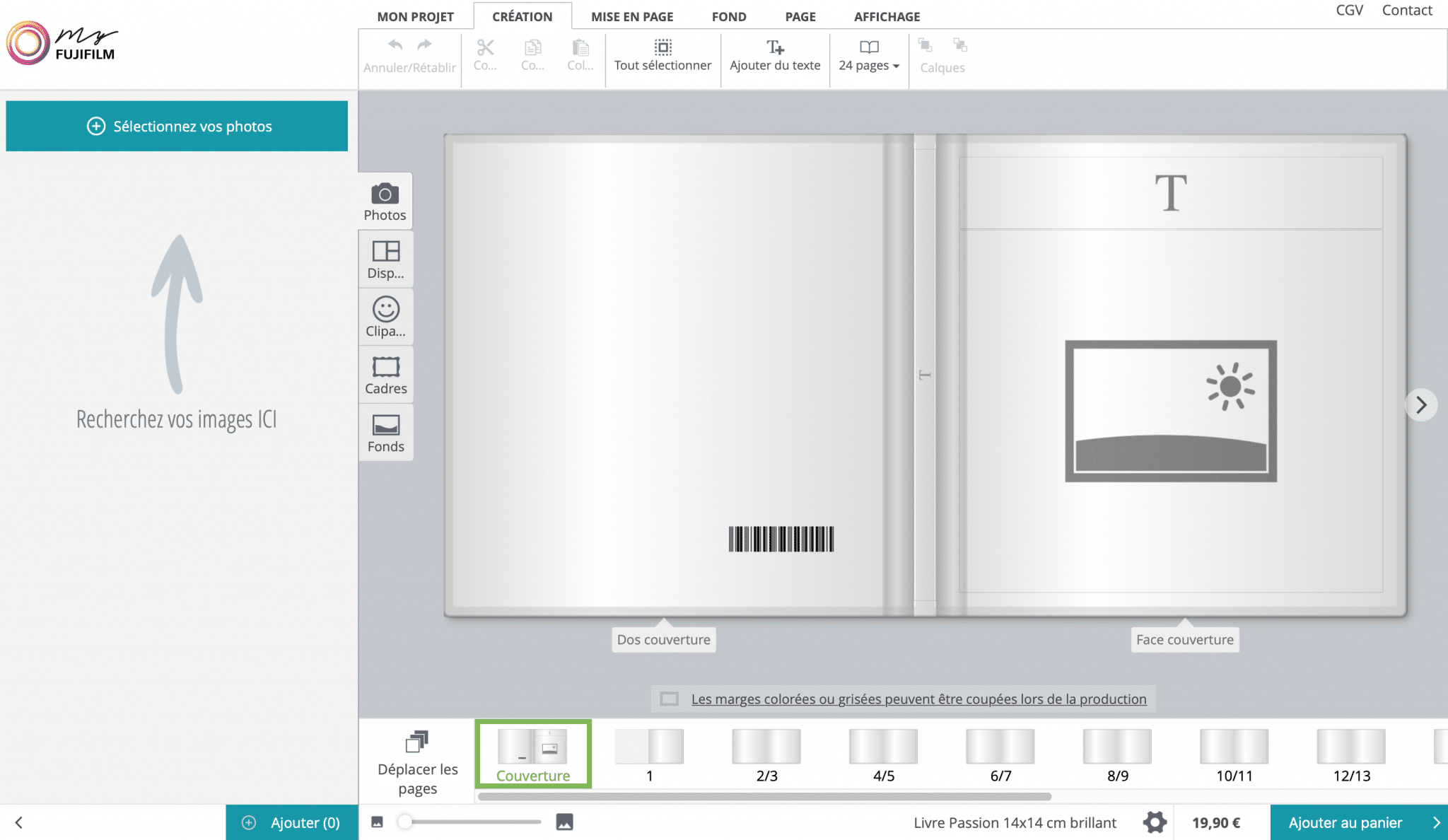Open the Fonds backgrounds panel
This screenshot has height=840, width=1448.
[x=385, y=433]
